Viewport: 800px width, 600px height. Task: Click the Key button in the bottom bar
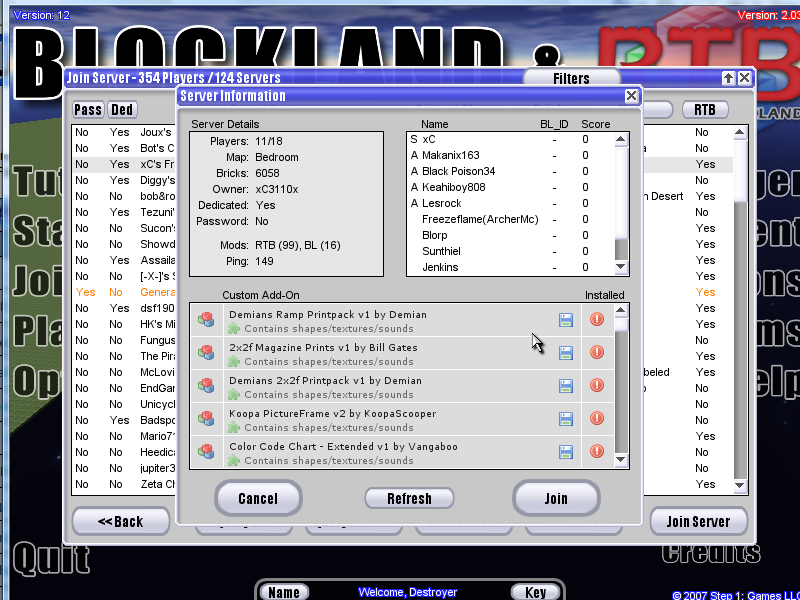click(536, 592)
